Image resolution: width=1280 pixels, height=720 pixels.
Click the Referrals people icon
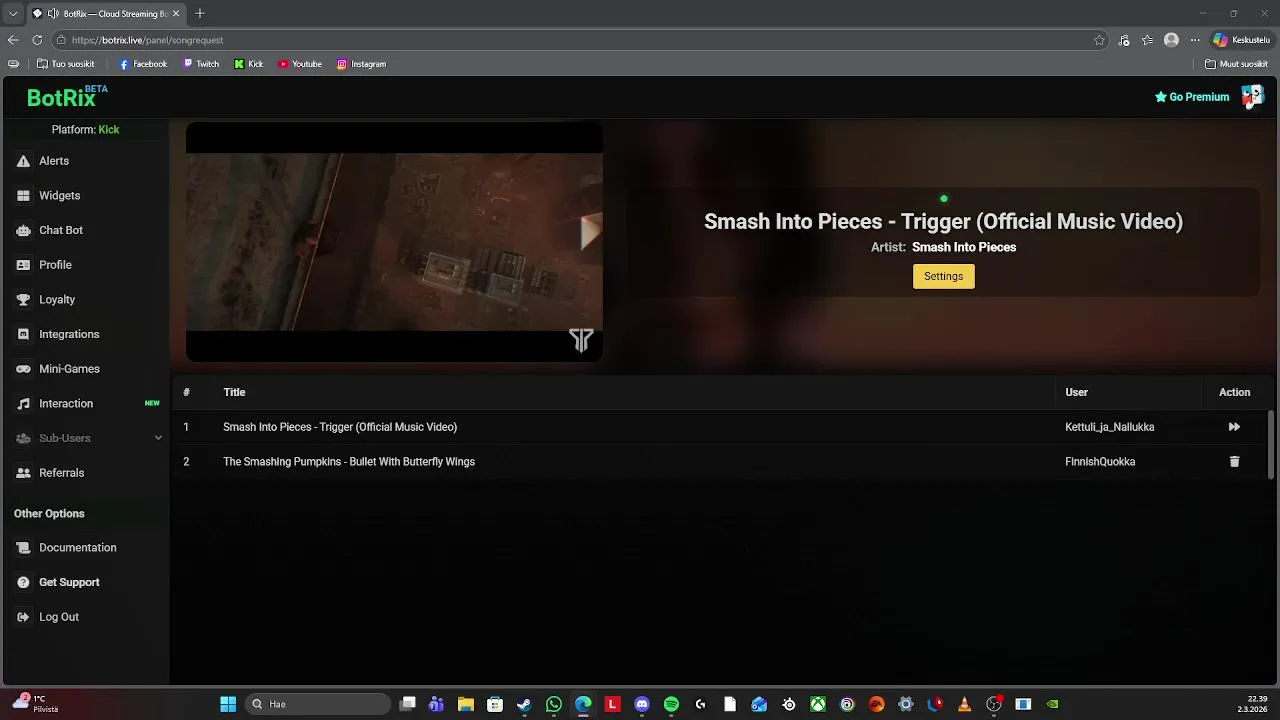tap(23, 473)
